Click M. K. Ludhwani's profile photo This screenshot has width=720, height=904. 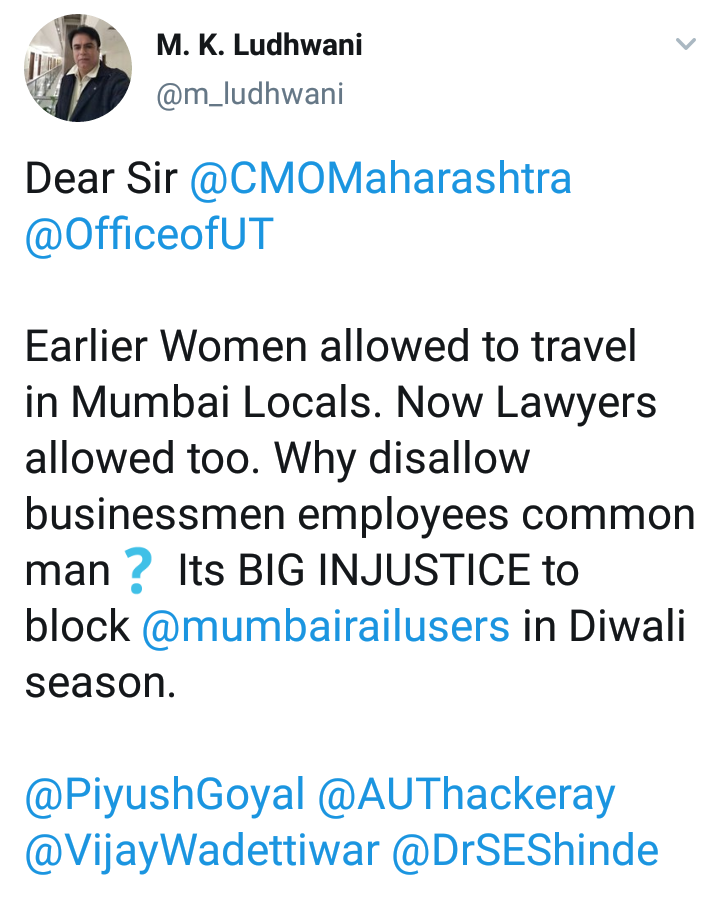coord(78,71)
